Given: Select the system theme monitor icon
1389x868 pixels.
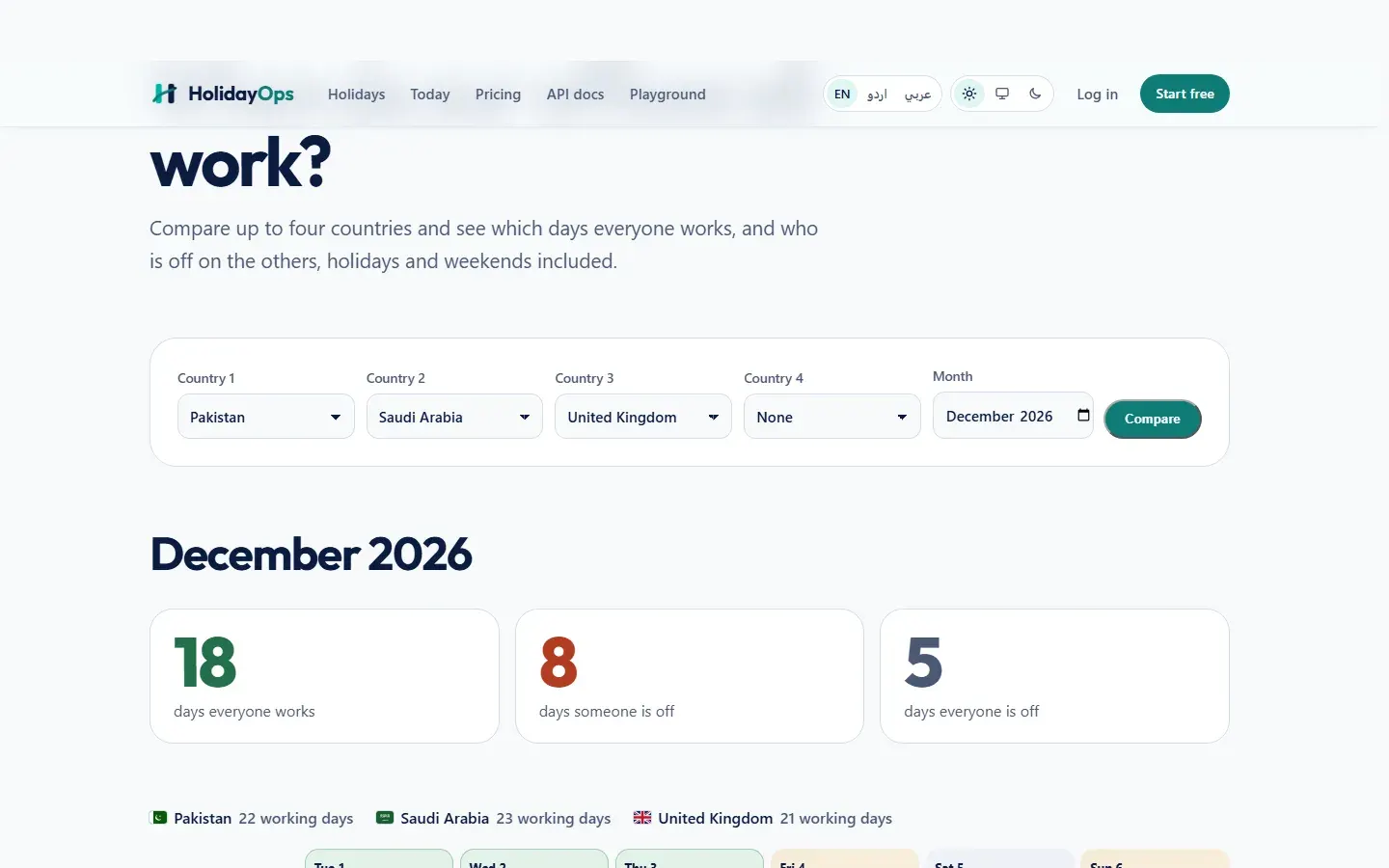Looking at the screenshot, I should (x=1002, y=94).
